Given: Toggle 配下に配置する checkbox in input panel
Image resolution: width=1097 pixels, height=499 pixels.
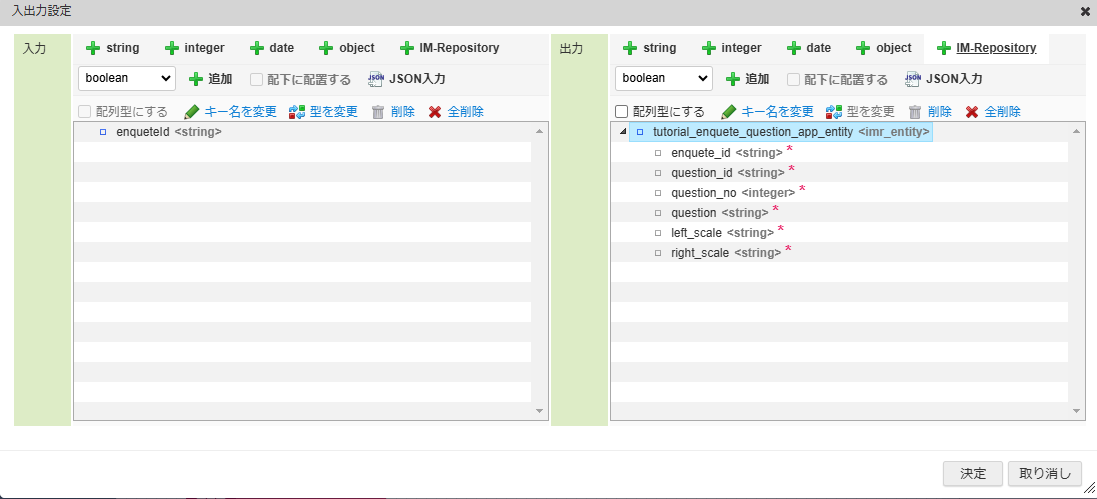Looking at the screenshot, I should tap(257, 79).
